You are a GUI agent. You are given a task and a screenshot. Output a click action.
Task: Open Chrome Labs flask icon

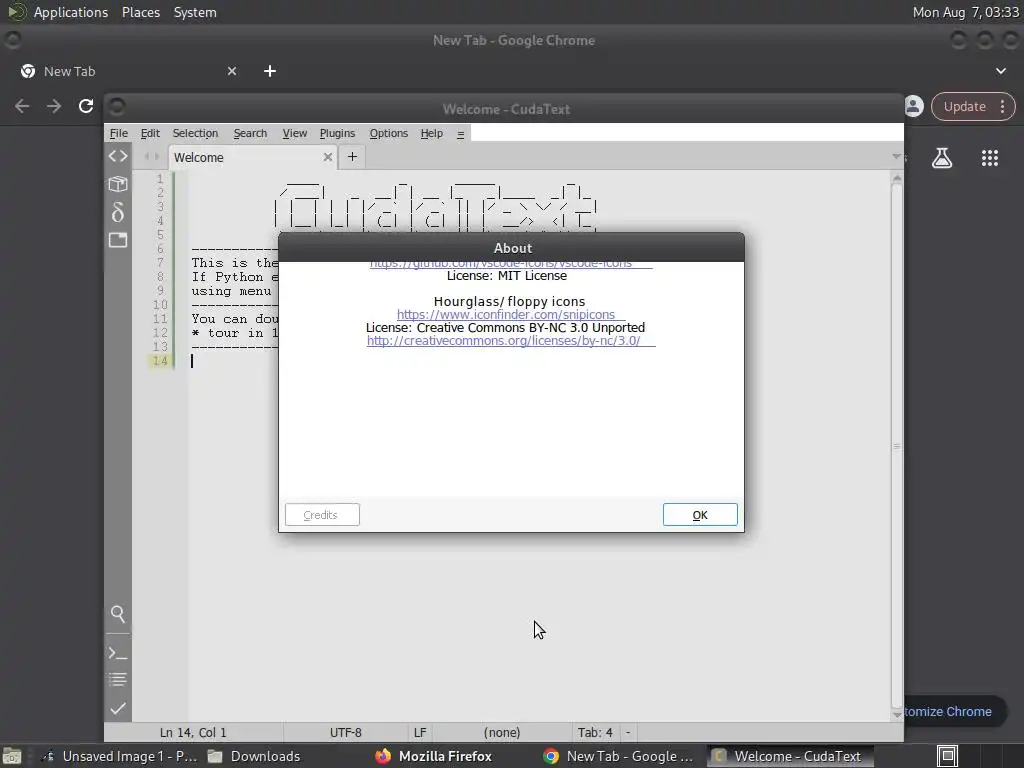942,158
